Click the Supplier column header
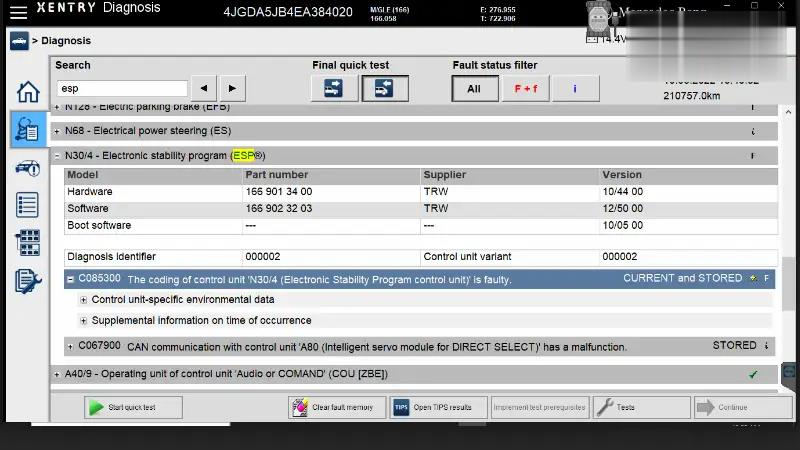 click(x=444, y=175)
